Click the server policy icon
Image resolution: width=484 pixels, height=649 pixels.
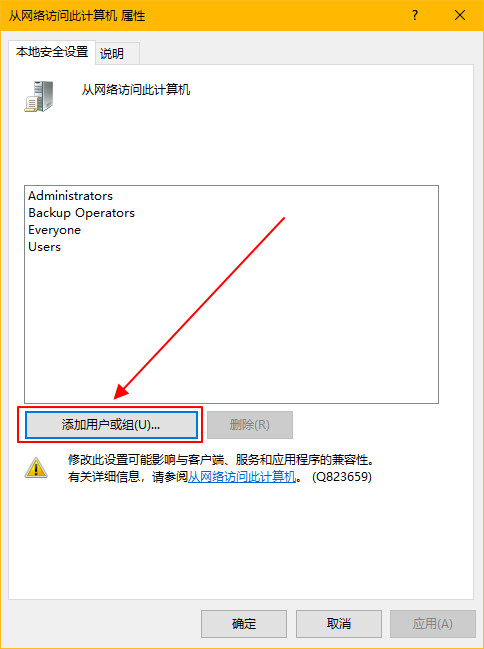tap(39, 96)
